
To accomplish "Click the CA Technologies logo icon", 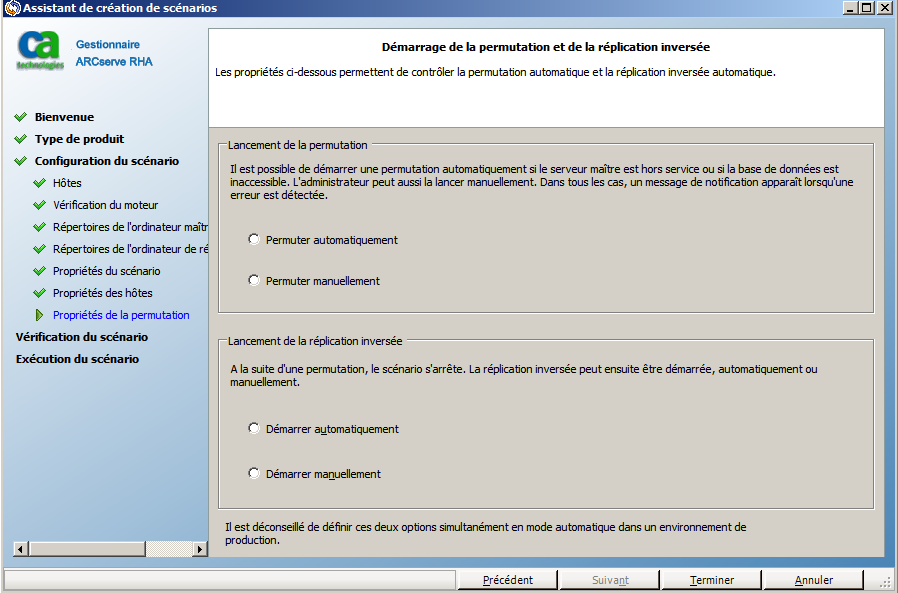I will [40, 50].
